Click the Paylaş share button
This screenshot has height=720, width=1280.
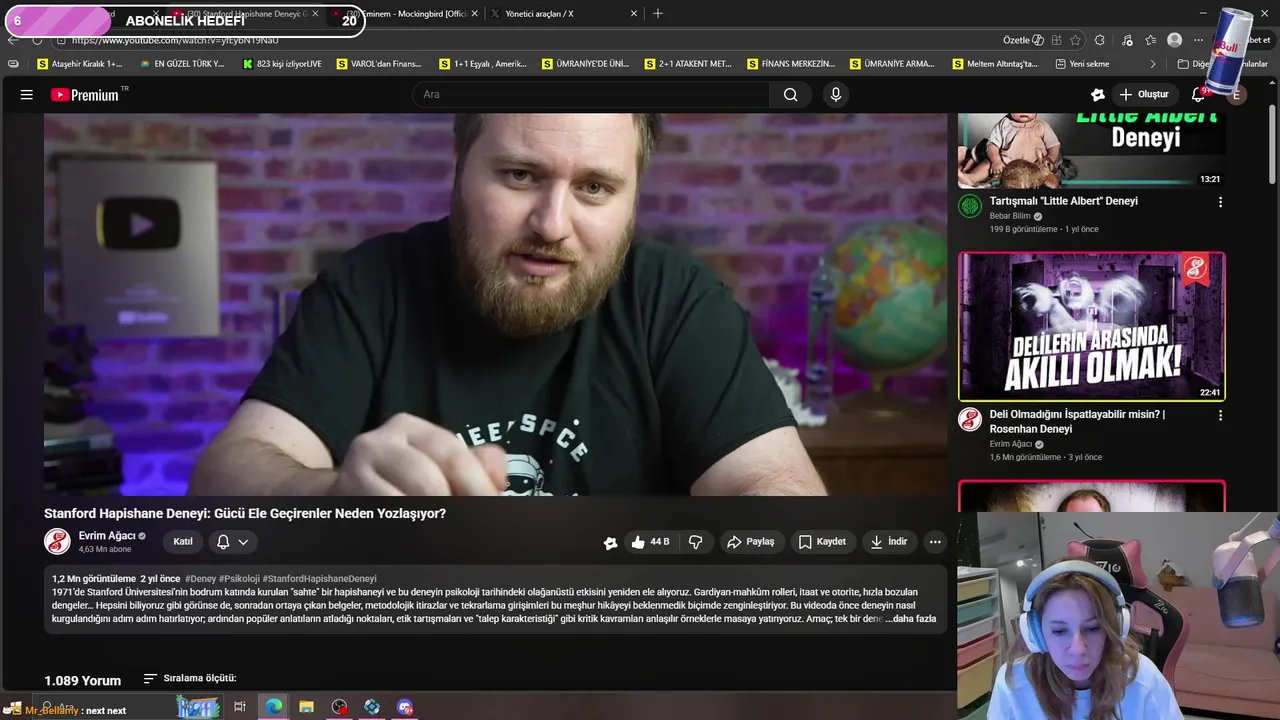click(751, 542)
